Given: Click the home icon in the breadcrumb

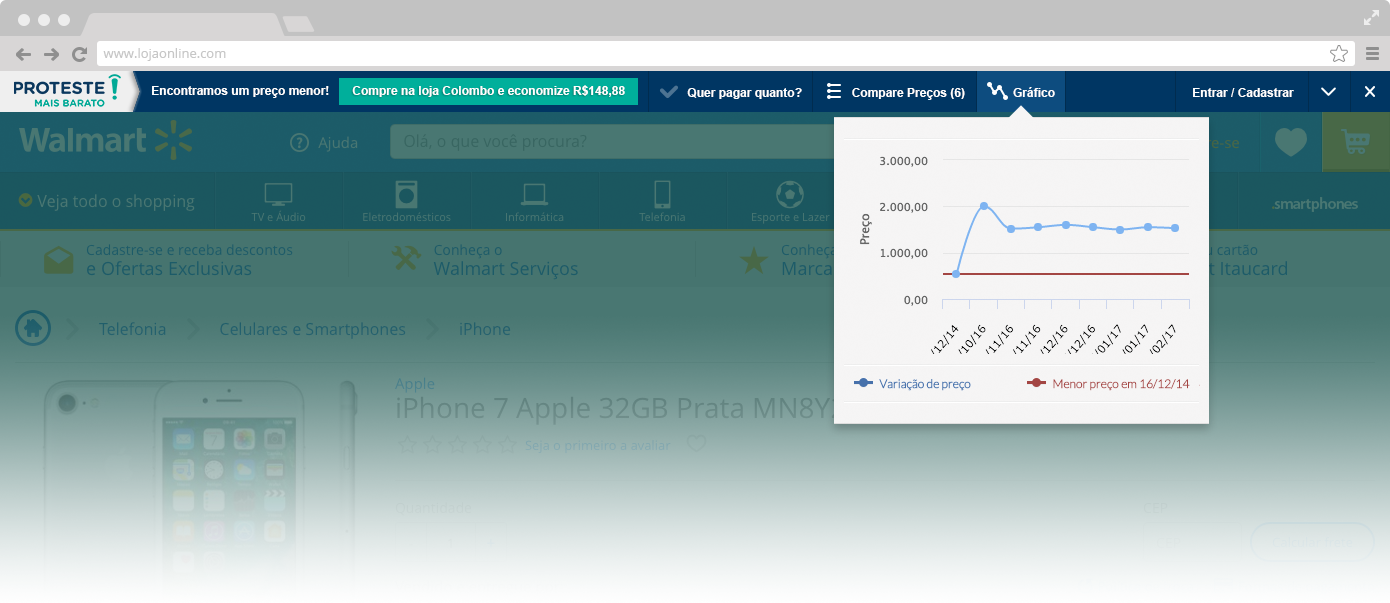Looking at the screenshot, I should coord(33,327).
